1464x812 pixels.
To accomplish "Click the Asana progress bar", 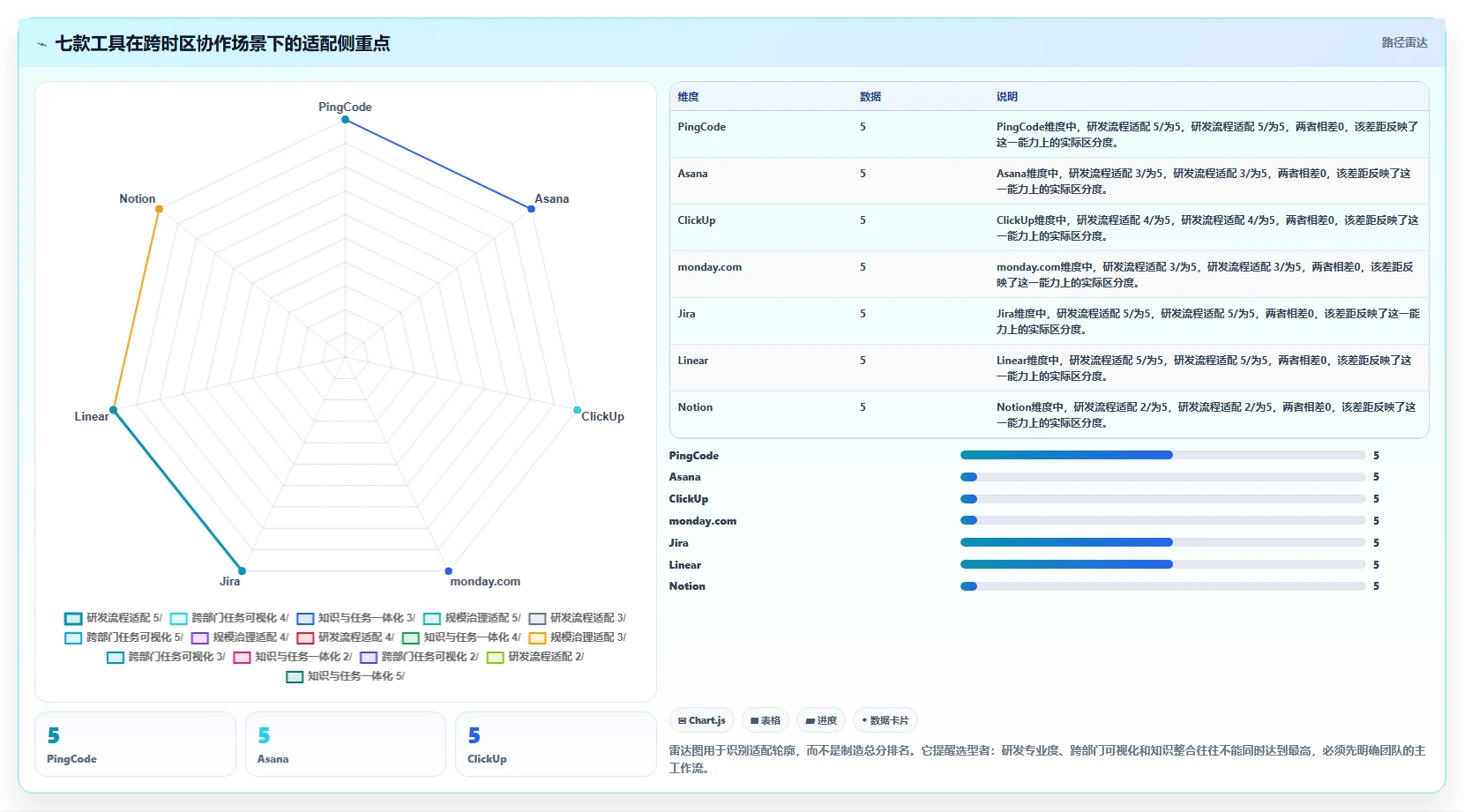I will [1162, 477].
